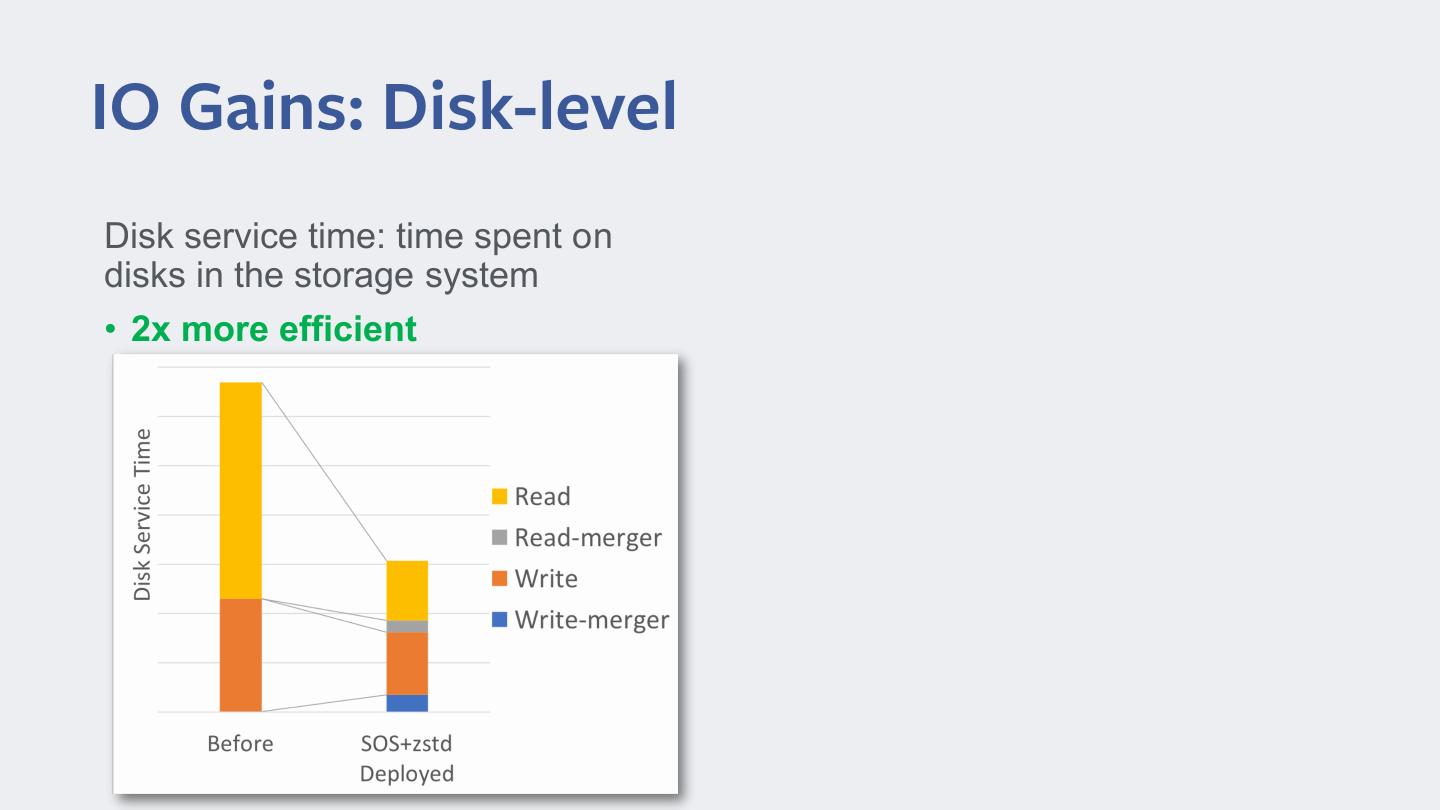Image resolution: width=1440 pixels, height=810 pixels.
Task: Click the orange Write legend swatch
Action: 499,578
